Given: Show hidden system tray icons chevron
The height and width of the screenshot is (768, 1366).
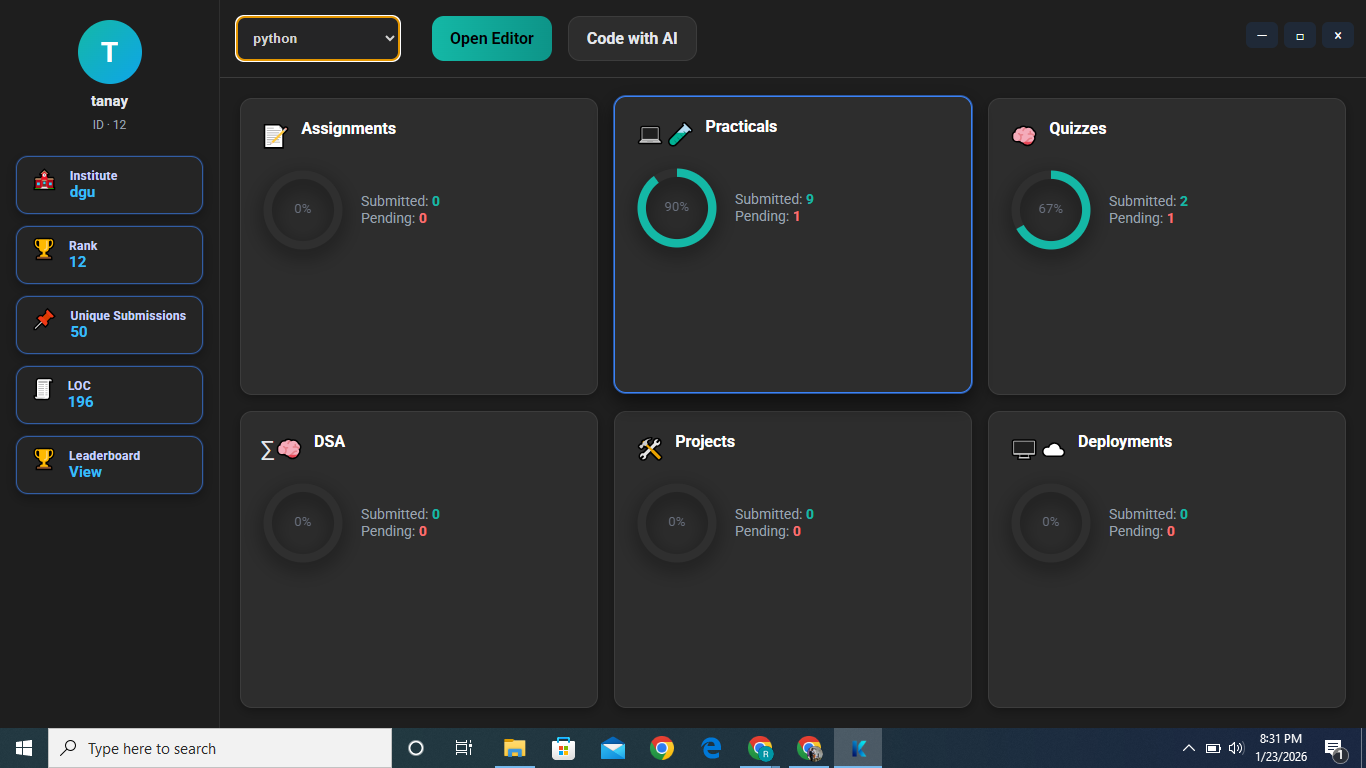Looking at the screenshot, I should [1189, 748].
